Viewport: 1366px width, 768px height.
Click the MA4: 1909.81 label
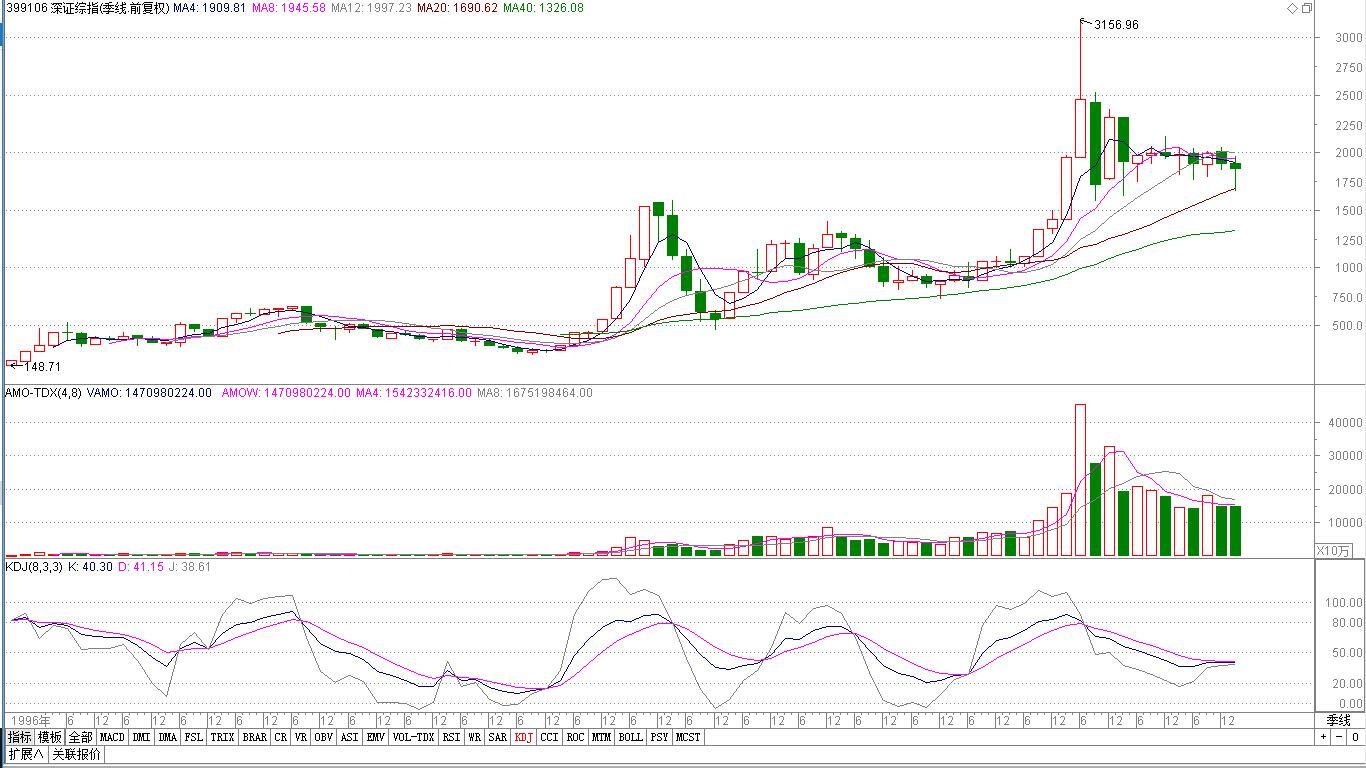point(208,8)
